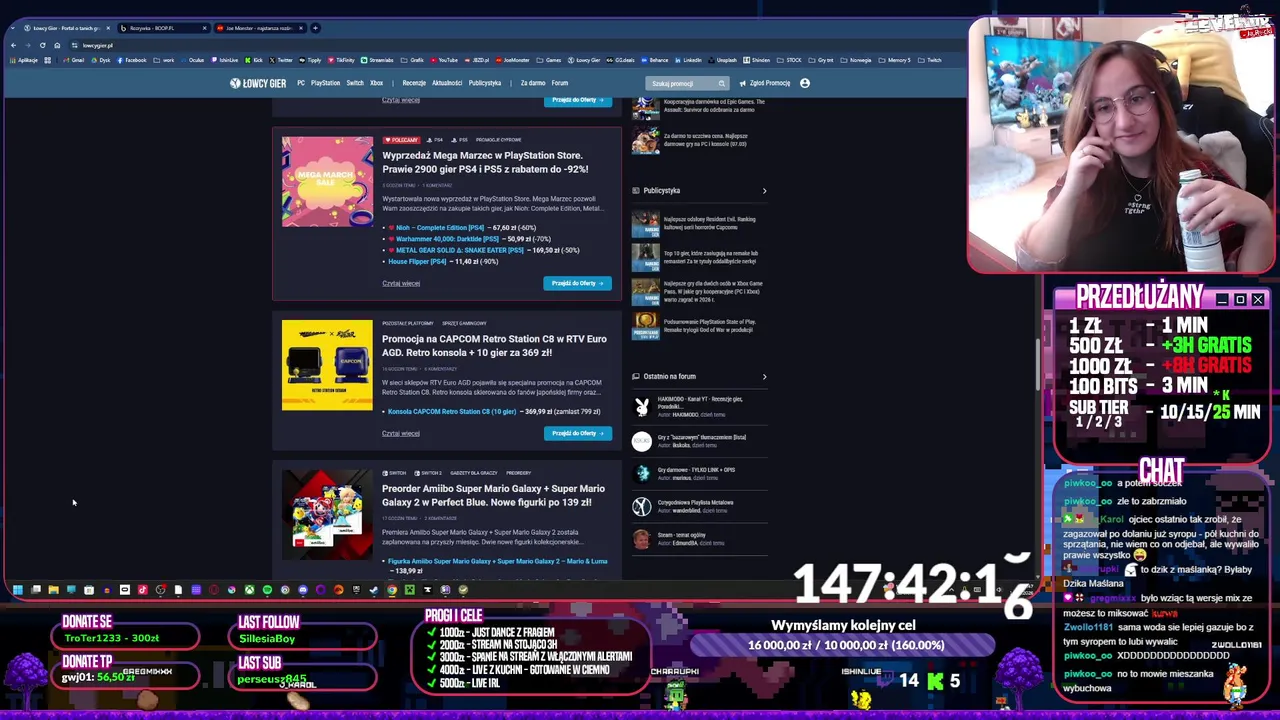1280x720 pixels.
Task: Open the TikFinity bookmark
Action: coord(341,60)
